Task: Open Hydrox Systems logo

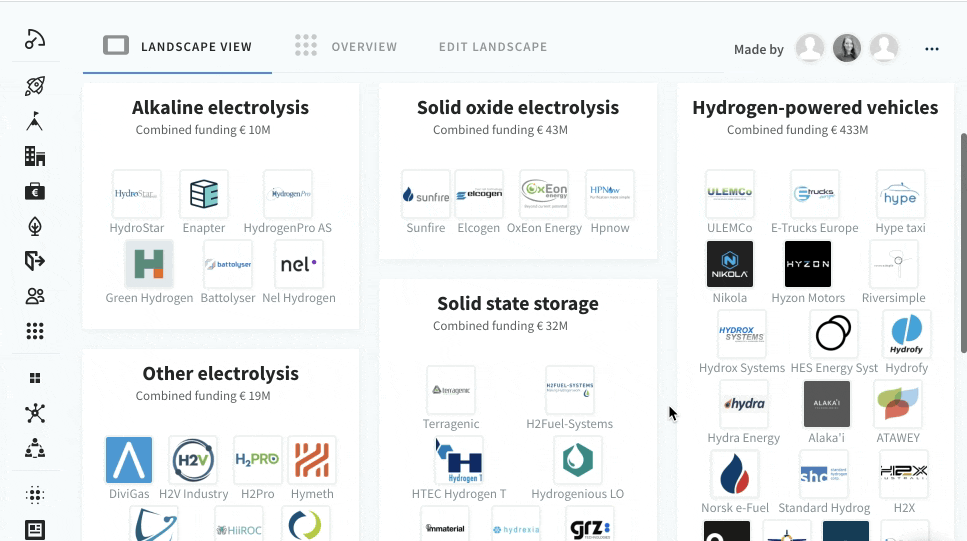Action: tap(742, 334)
